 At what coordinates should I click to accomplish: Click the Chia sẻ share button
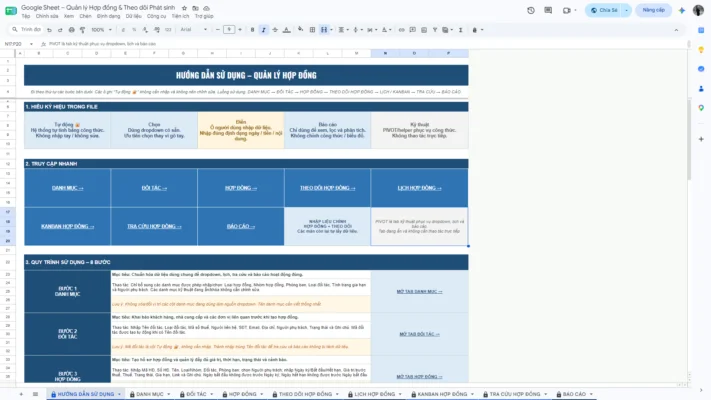604,10
